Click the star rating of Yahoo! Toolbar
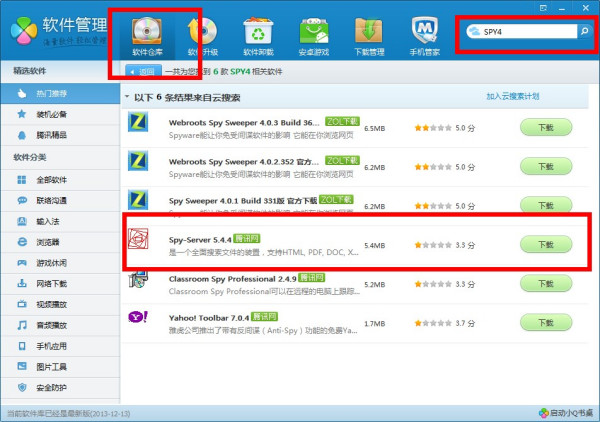This screenshot has height=422, width=600. [x=433, y=323]
